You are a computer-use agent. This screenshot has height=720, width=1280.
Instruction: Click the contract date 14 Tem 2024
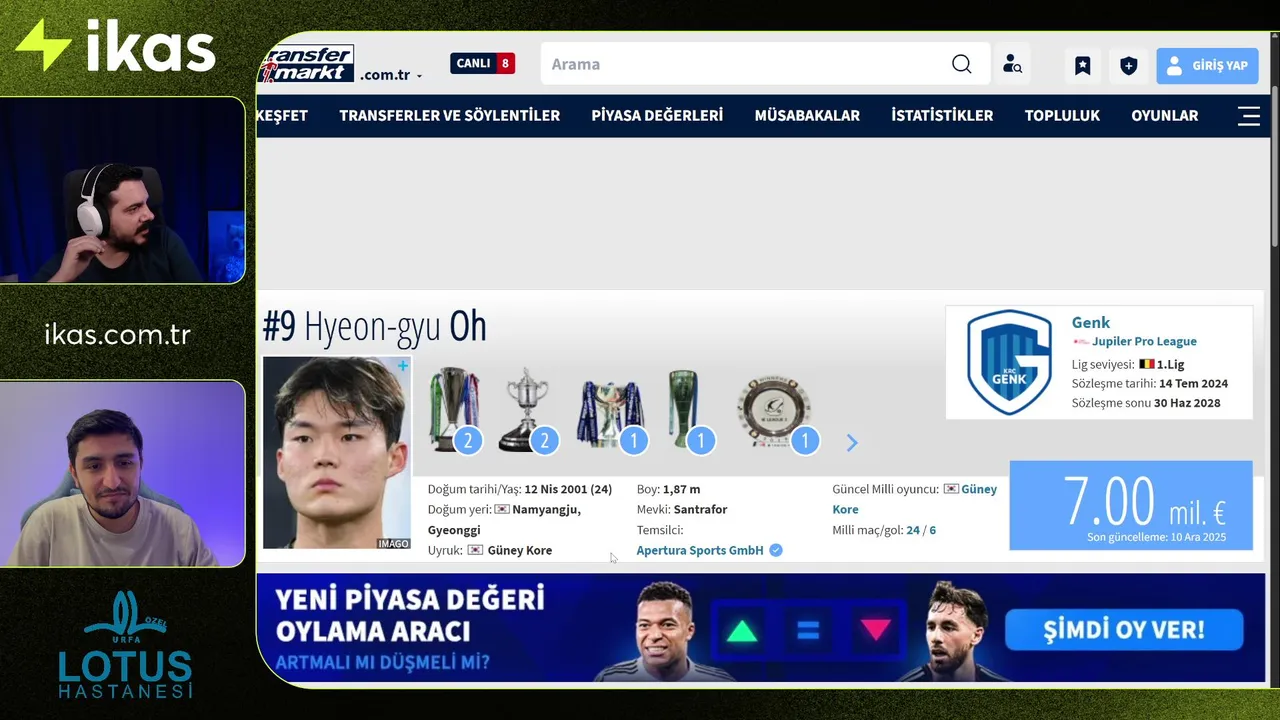click(1193, 383)
